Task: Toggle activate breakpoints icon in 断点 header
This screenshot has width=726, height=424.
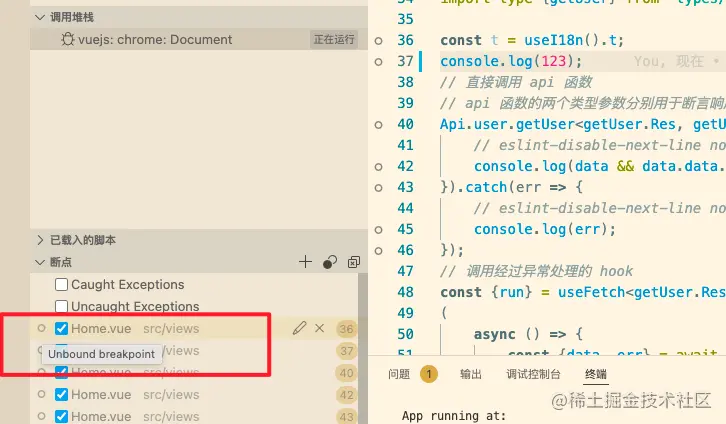Action: tap(329, 262)
